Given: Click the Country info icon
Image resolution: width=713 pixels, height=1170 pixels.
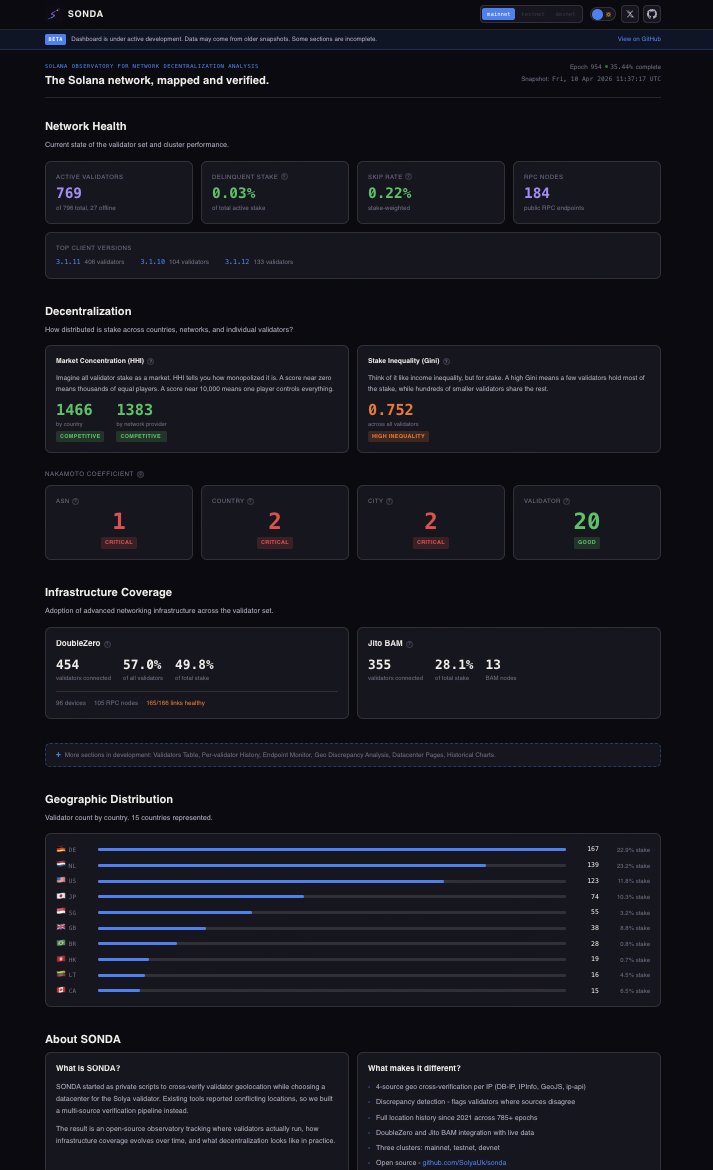Looking at the screenshot, I should click(251, 501).
